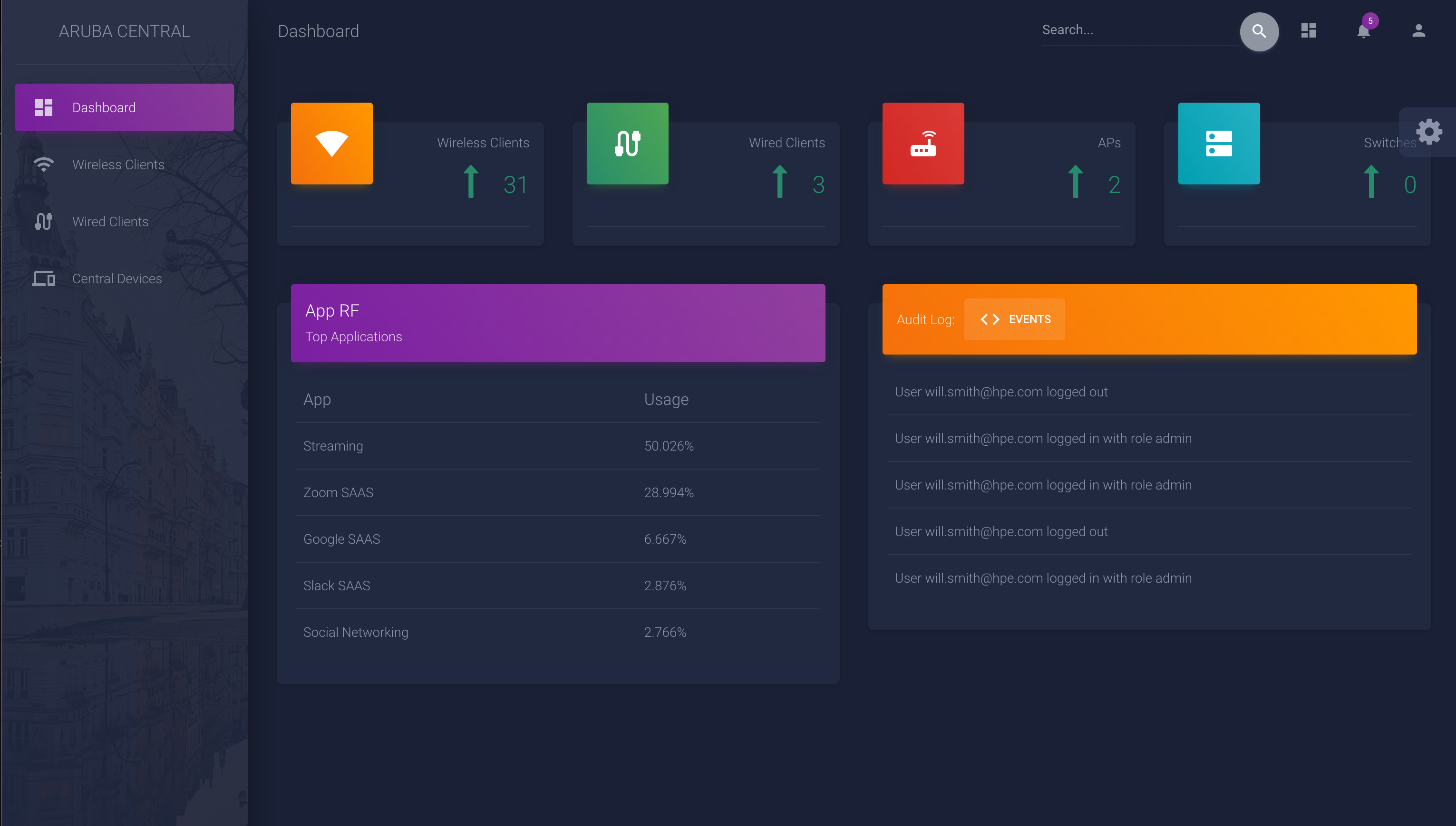The image size is (1456, 826).
Task: Open the settings gear on the right edge
Action: pyautogui.click(x=1430, y=131)
